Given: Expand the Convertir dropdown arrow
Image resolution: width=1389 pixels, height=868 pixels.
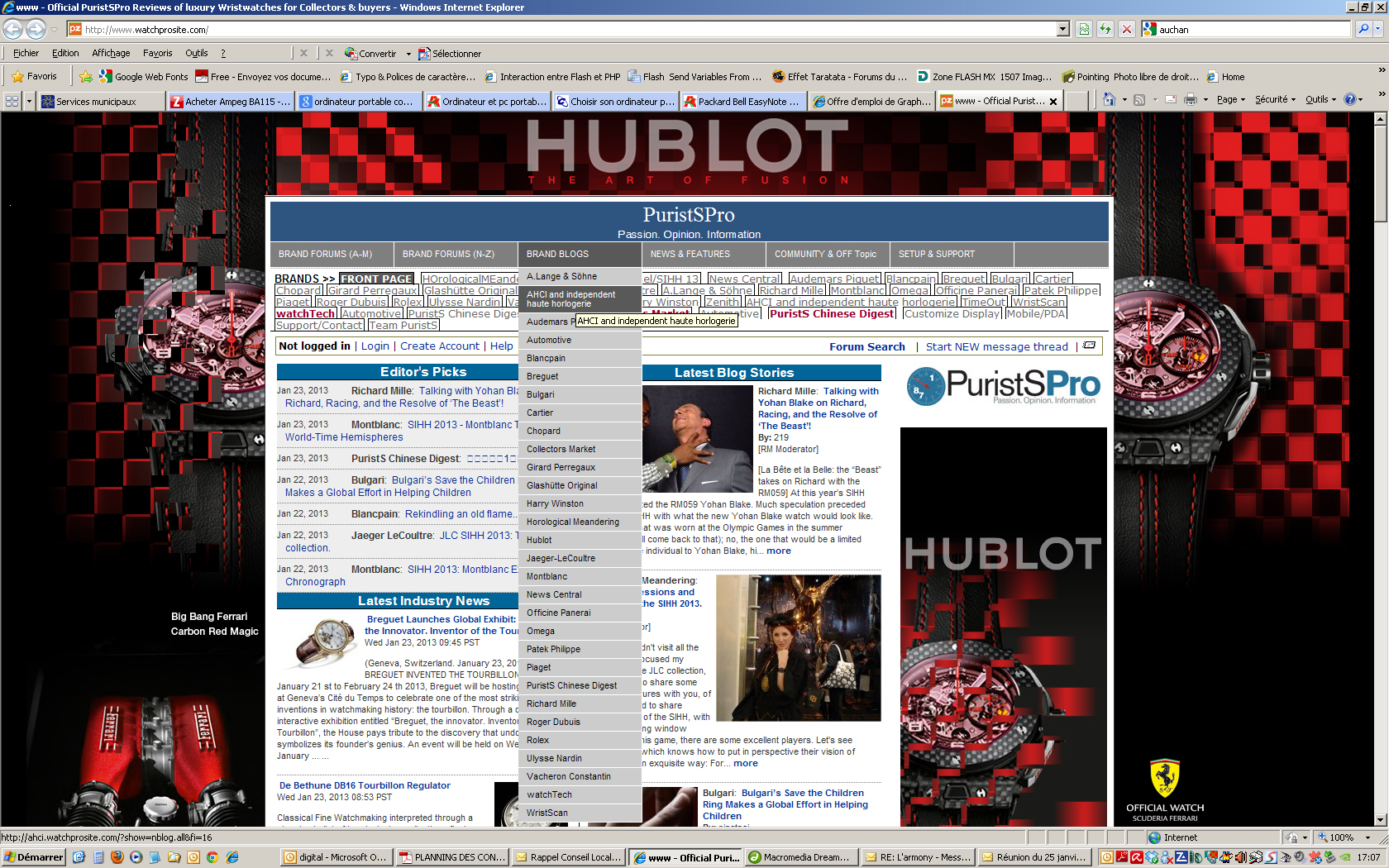Looking at the screenshot, I should pyautogui.click(x=408, y=54).
